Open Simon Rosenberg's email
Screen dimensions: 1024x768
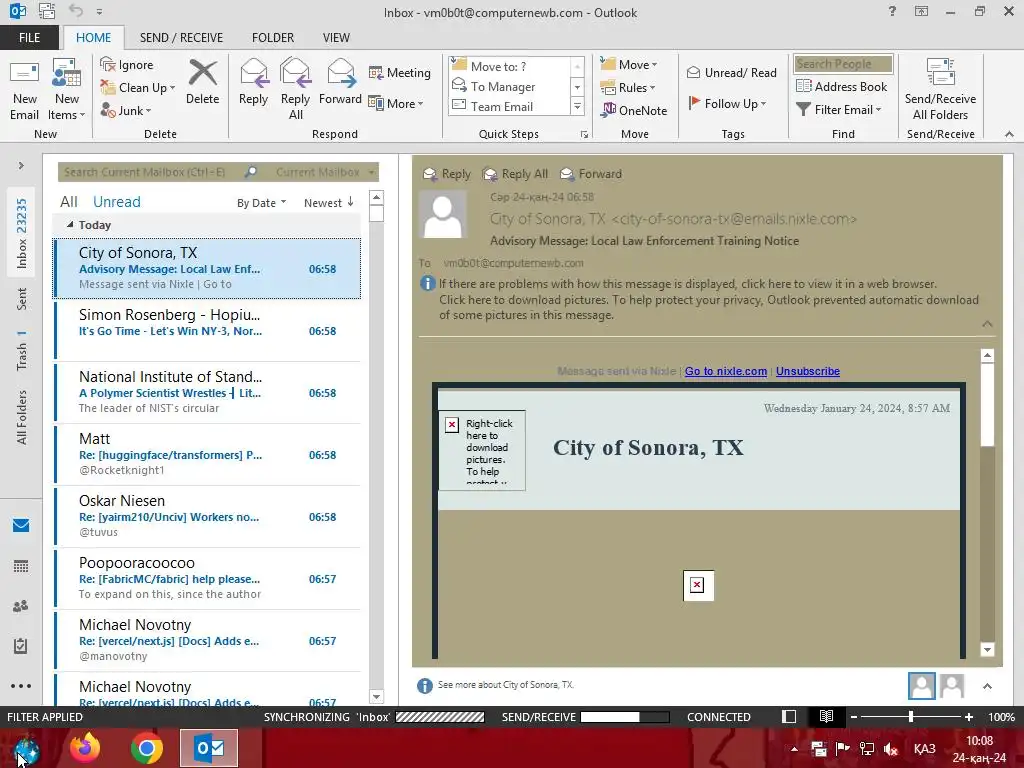[x=208, y=330]
